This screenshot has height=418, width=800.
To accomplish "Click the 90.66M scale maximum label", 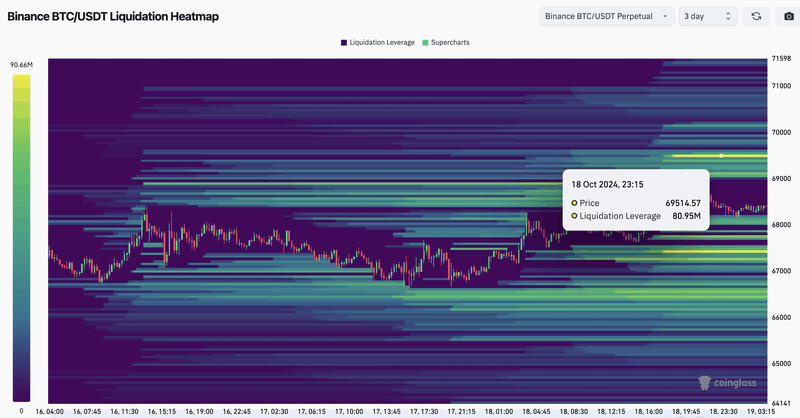I will point(21,65).
